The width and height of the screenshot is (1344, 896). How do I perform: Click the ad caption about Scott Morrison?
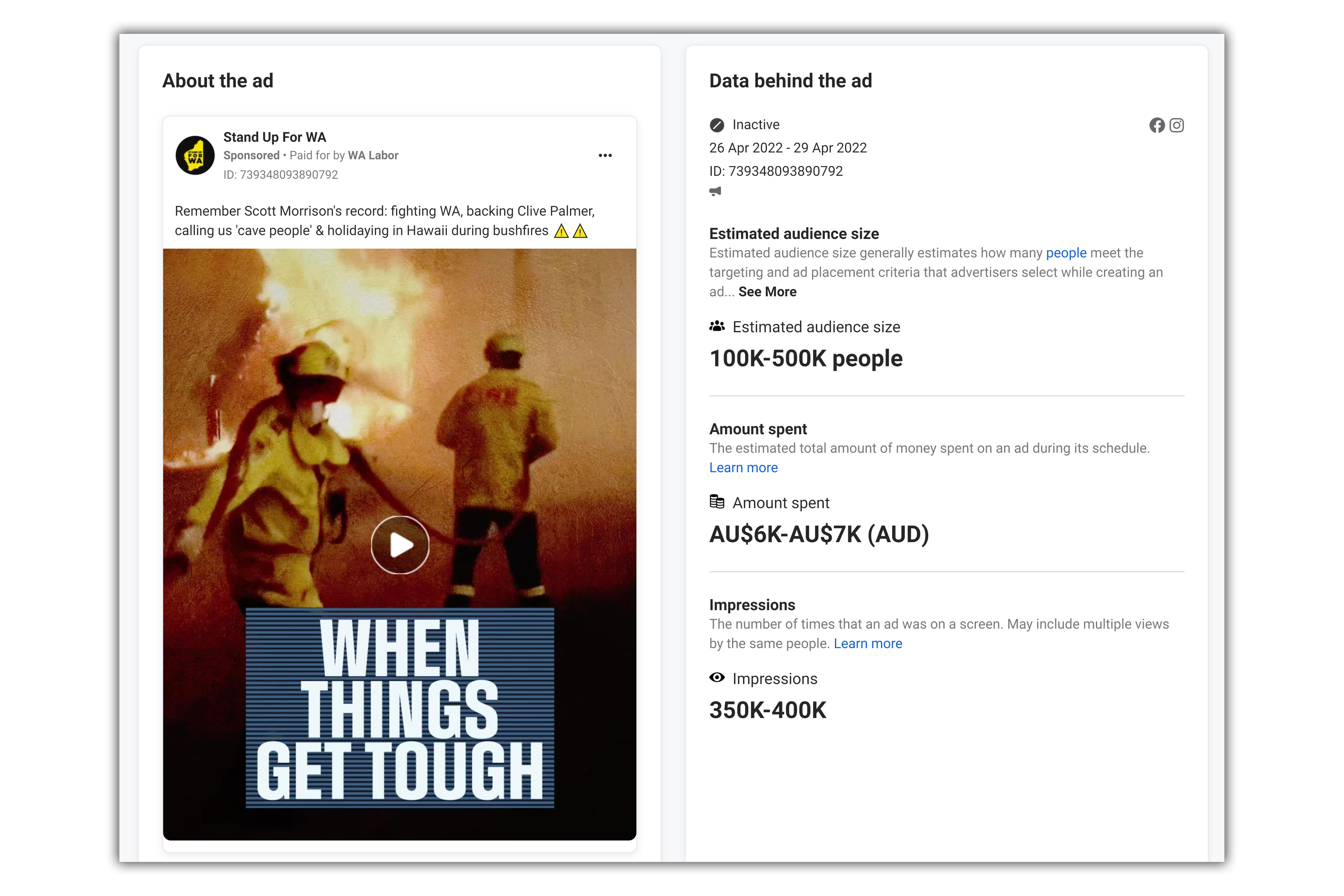click(x=384, y=221)
